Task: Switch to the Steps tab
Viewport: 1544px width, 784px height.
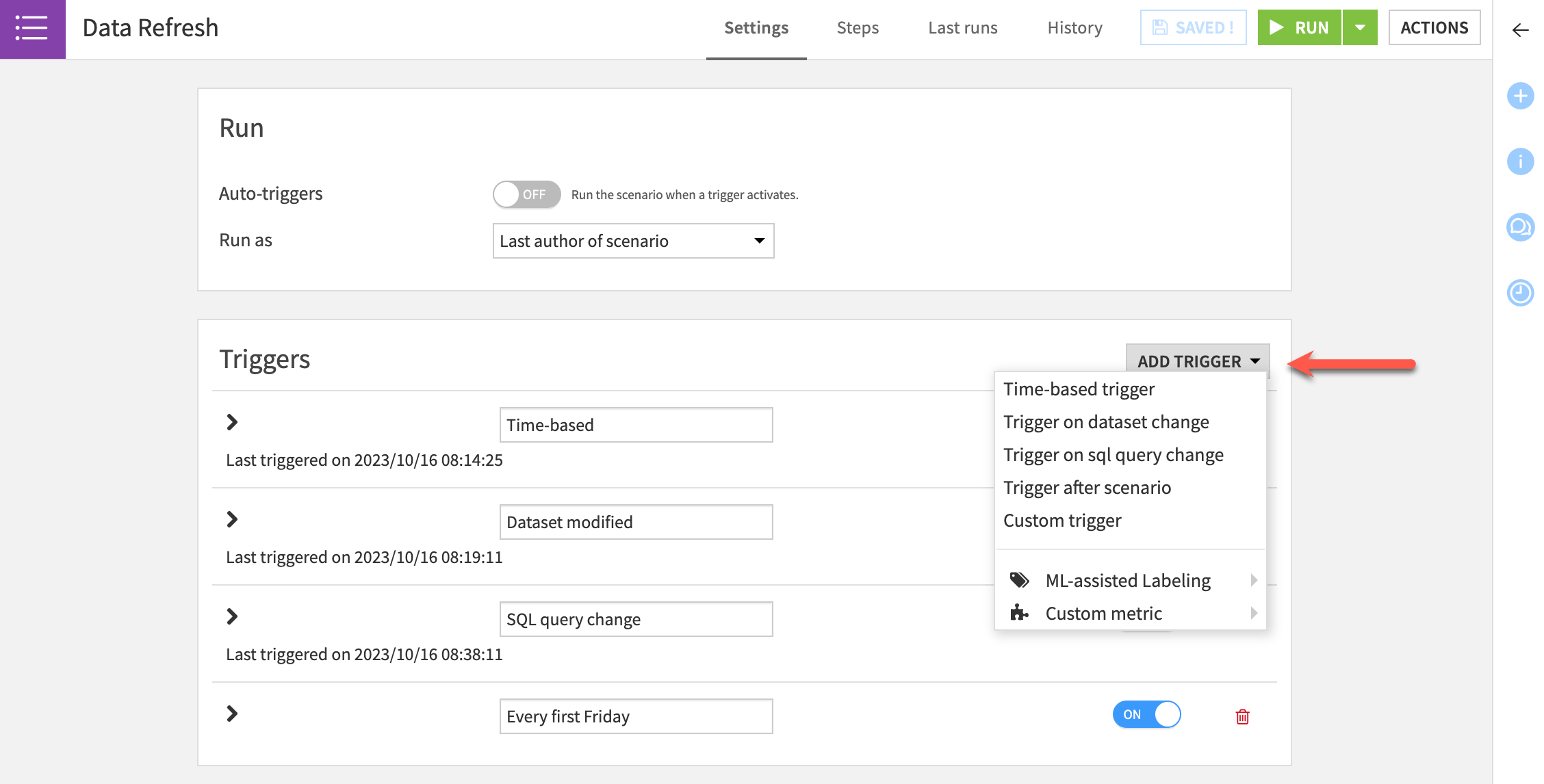Action: [857, 27]
